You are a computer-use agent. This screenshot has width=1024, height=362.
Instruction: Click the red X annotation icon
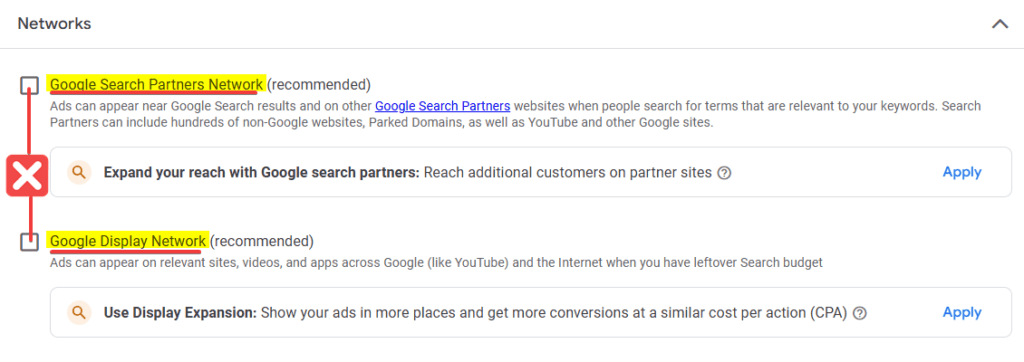point(27,176)
